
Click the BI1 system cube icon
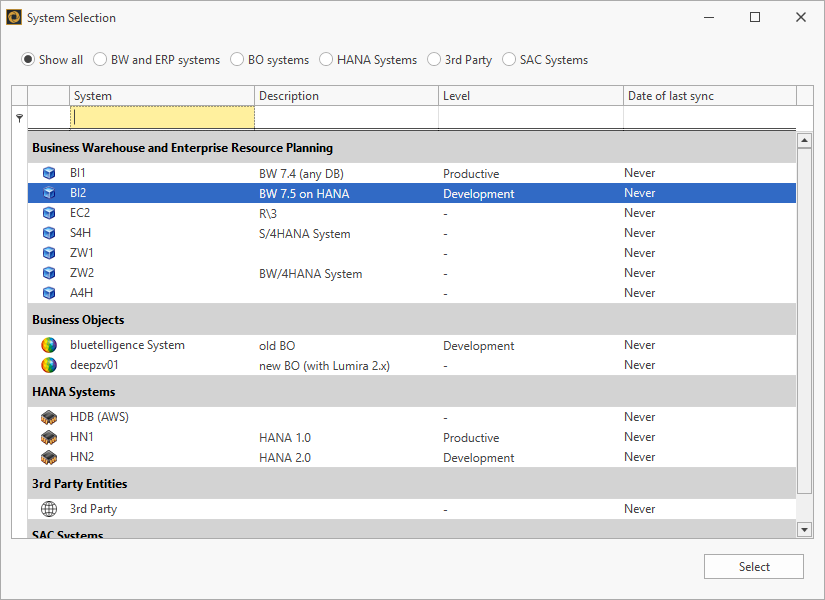coord(50,173)
